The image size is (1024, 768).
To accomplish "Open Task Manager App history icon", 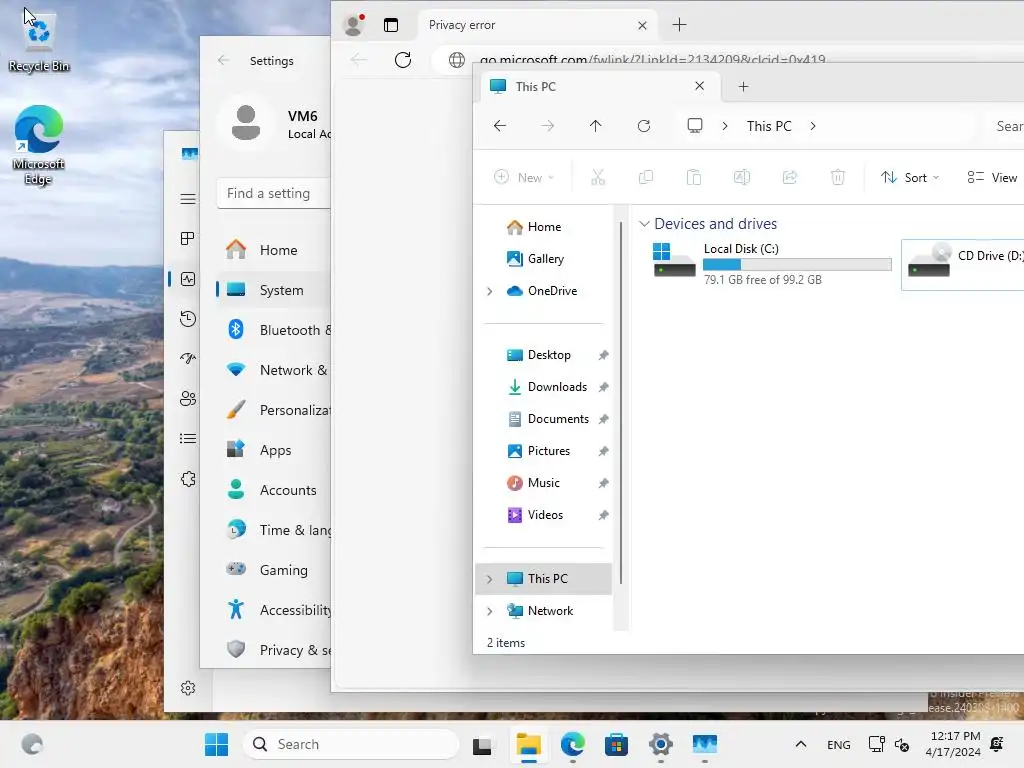I will (x=188, y=319).
